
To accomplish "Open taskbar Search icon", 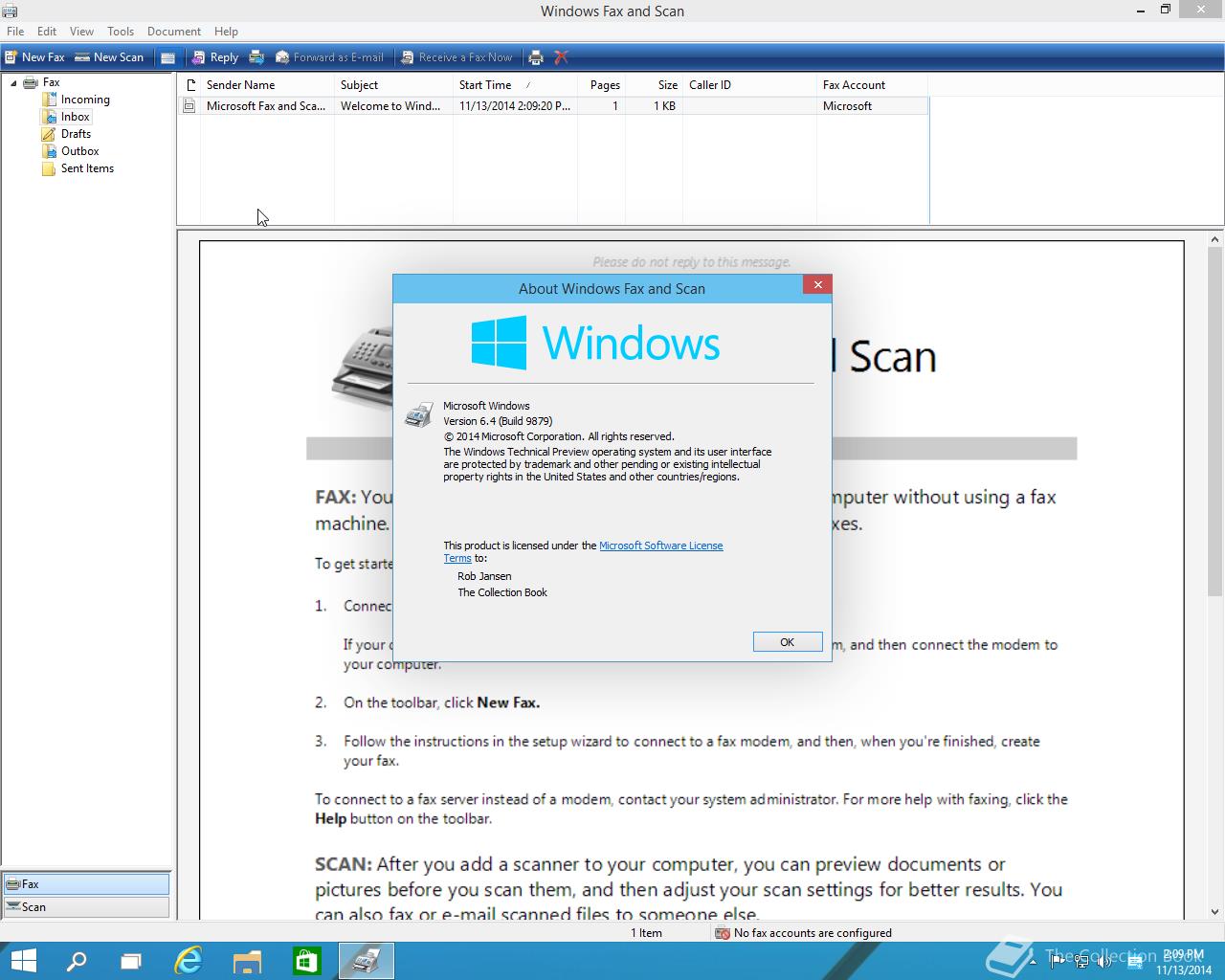I will 77,961.
